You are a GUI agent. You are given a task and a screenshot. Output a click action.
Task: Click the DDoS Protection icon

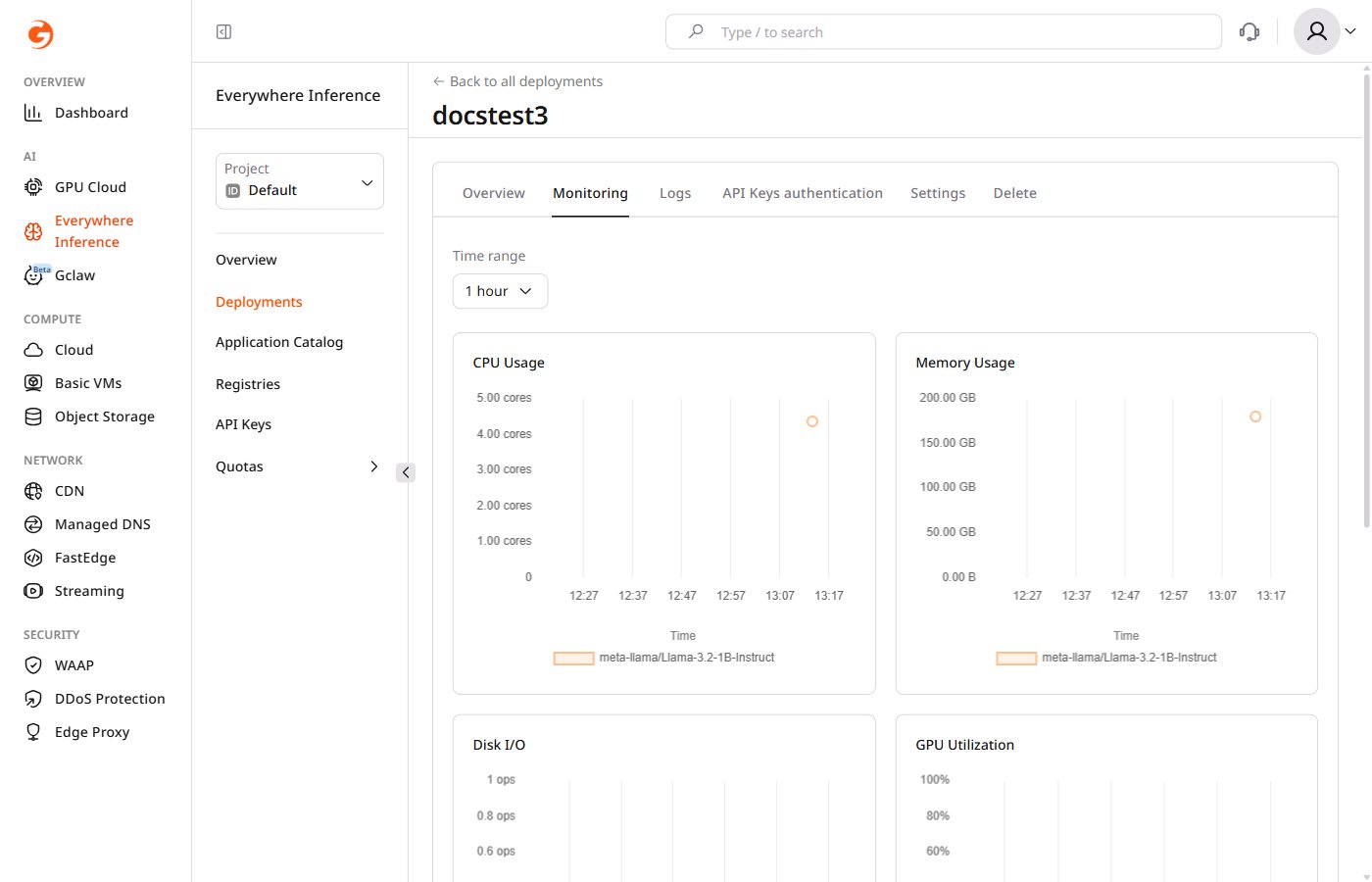point(33,699)
